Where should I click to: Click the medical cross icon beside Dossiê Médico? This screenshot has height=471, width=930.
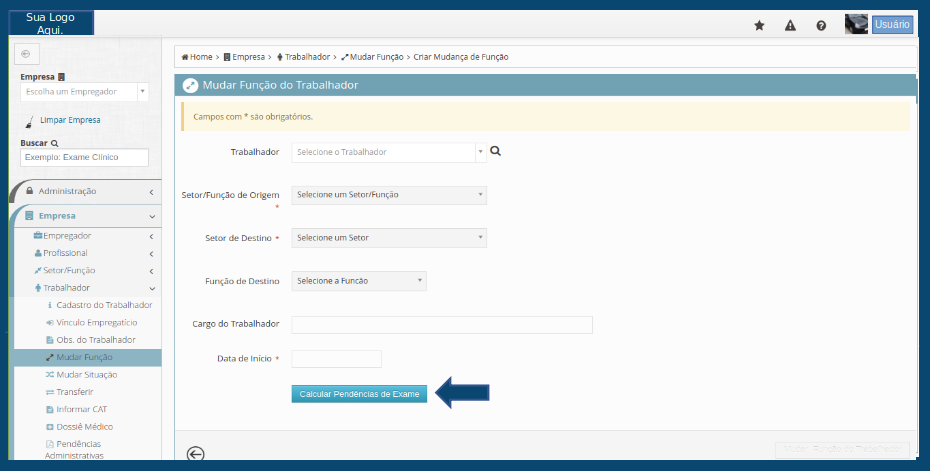(x=50, y=427)
